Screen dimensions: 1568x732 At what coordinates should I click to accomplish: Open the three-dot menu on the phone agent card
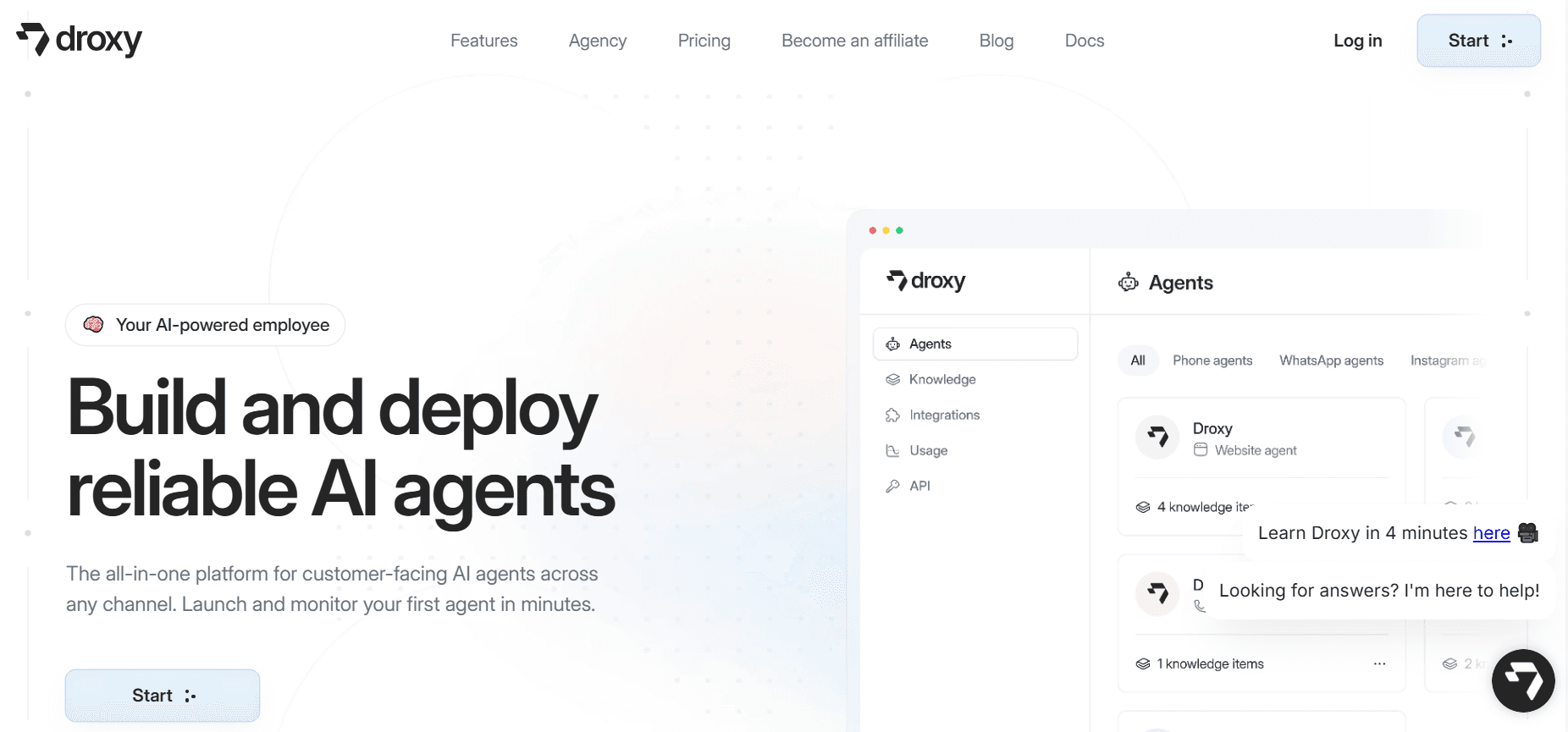point(1379,663)
